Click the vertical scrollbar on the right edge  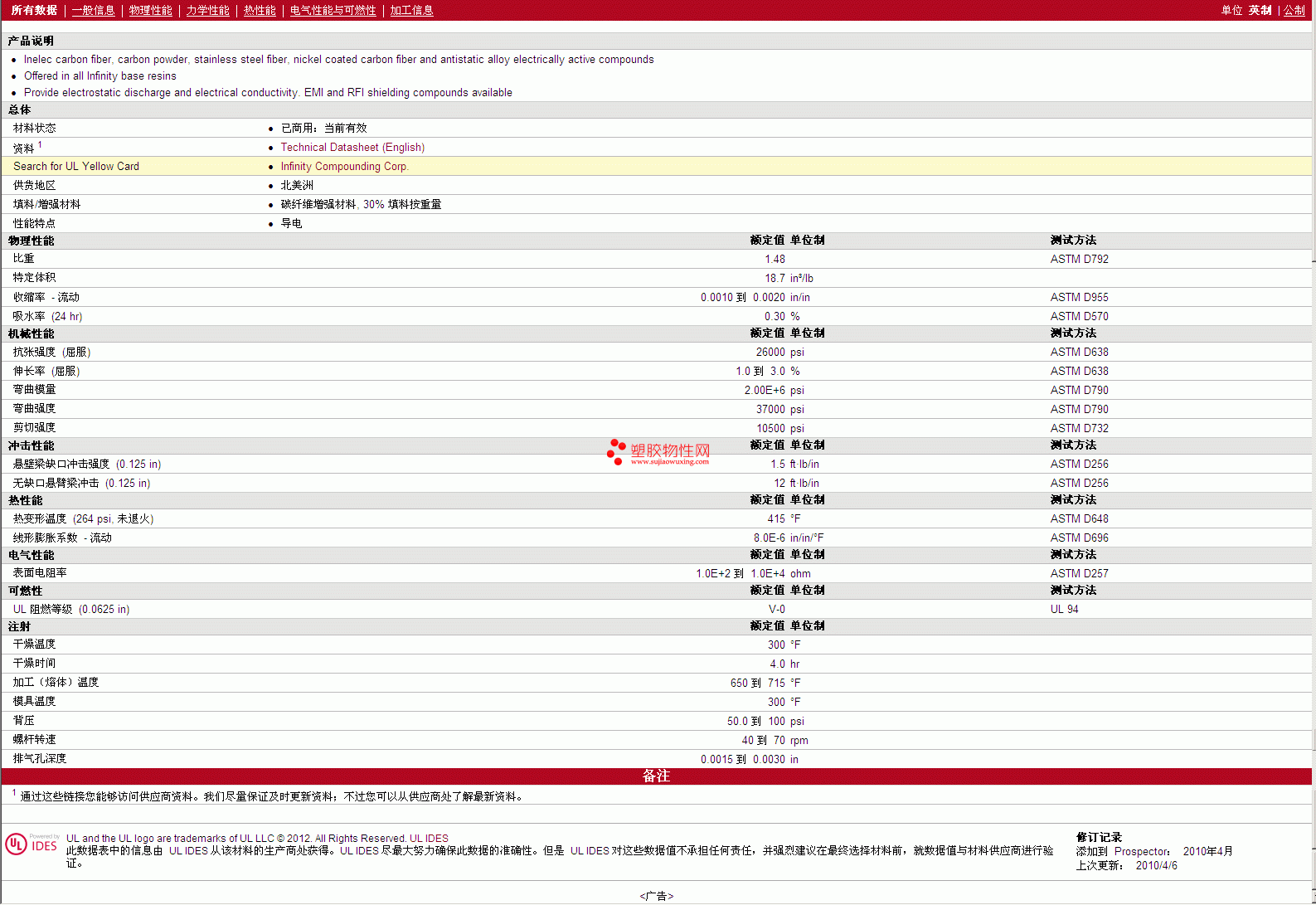pos(1314,415)
